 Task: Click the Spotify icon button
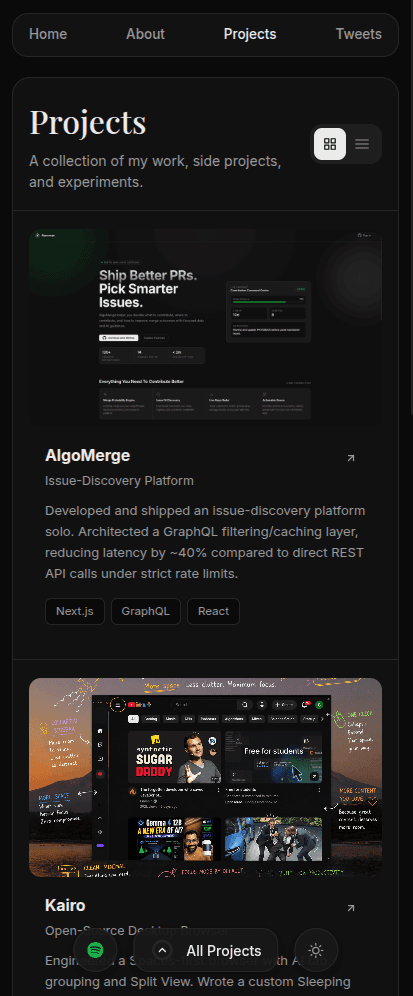point(95,950)
